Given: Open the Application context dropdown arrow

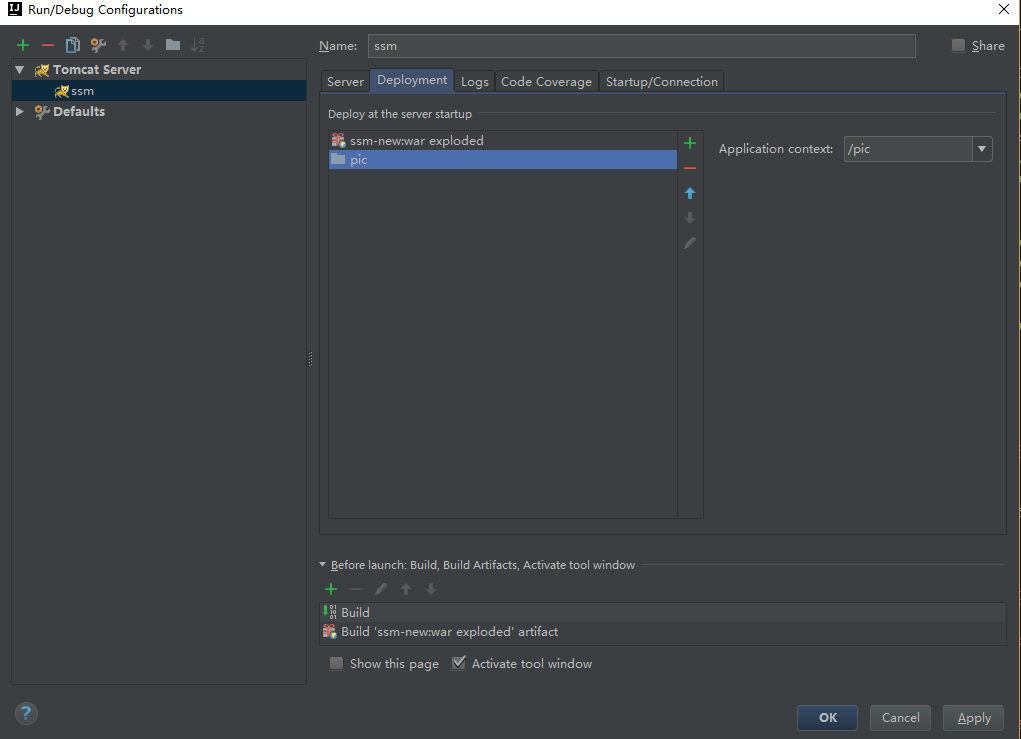Looking at the screenshot, I should (982, 149).
